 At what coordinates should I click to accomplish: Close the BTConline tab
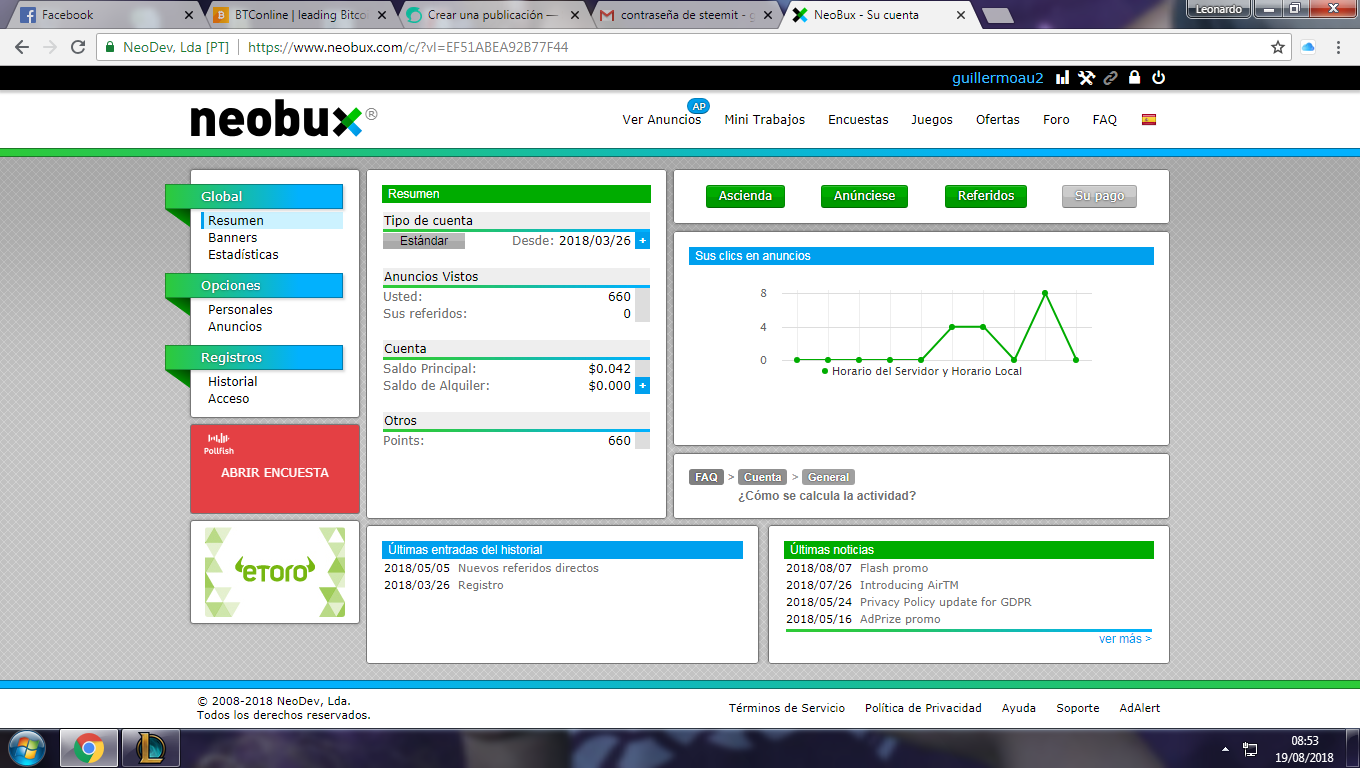[x=381, y=15]
